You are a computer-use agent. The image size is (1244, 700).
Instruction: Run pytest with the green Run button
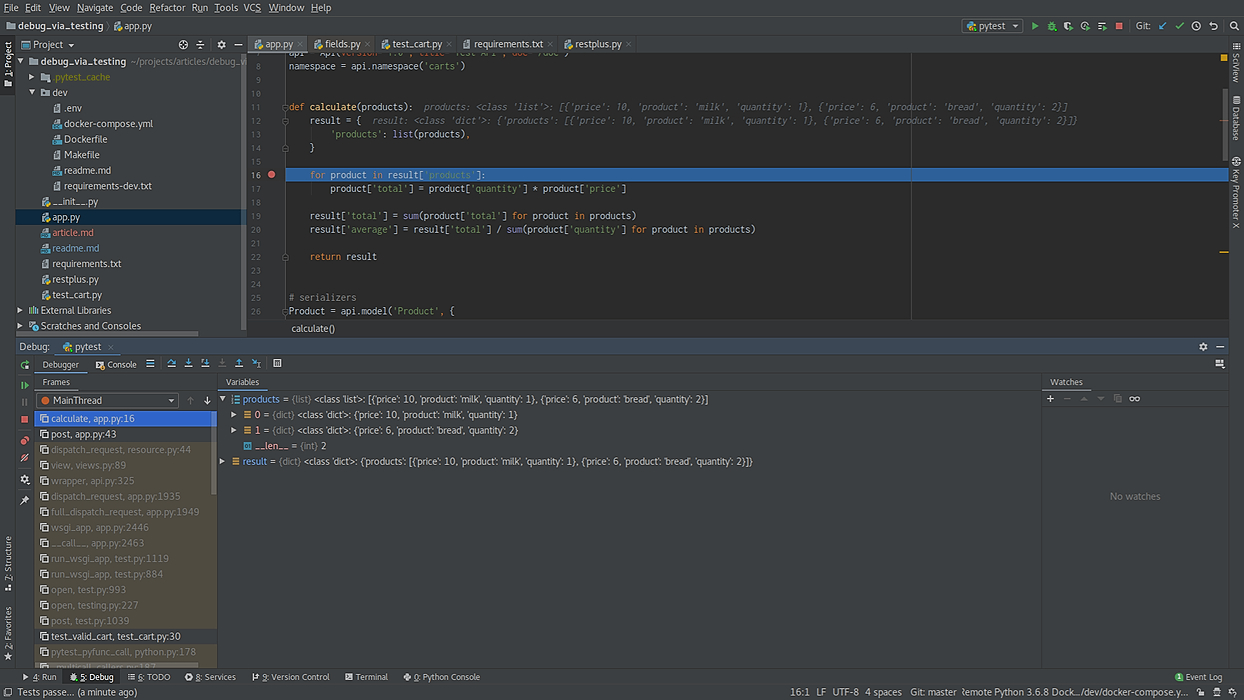(1035, 26)
